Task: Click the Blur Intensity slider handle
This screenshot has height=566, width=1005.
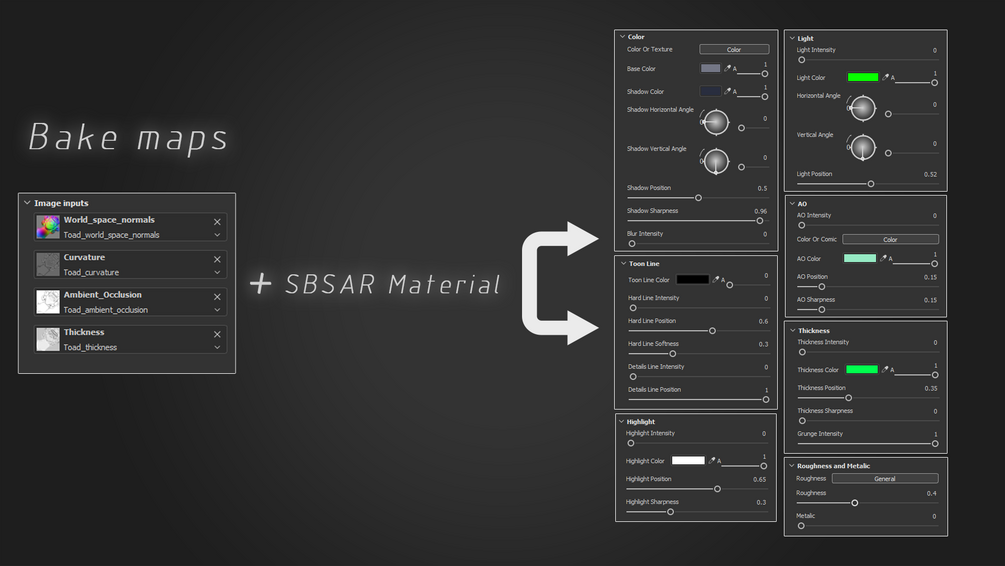Action: [632, 244]
